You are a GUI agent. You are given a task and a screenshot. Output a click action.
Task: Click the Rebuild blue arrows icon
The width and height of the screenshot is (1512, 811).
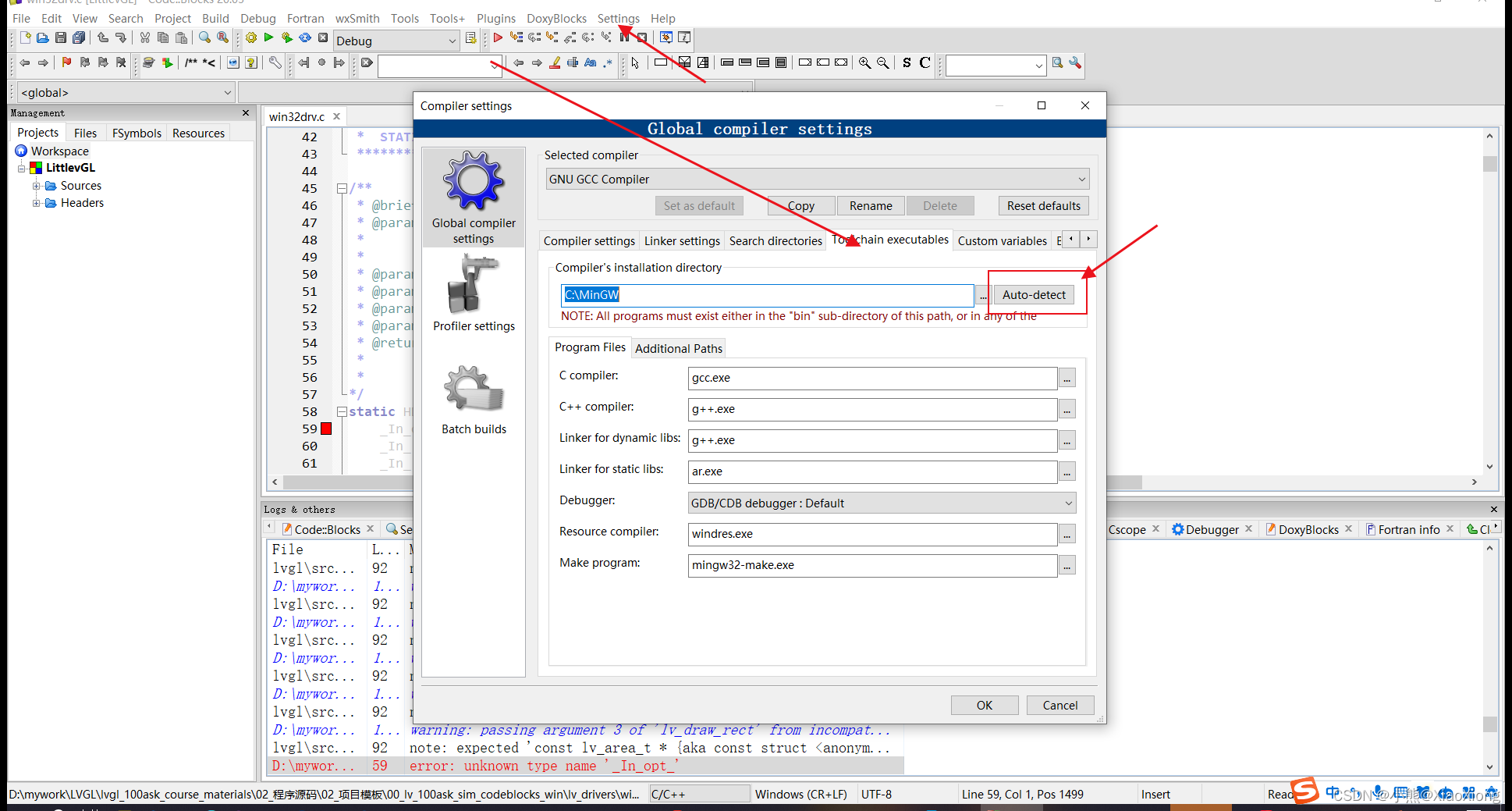tap(305, 37)
